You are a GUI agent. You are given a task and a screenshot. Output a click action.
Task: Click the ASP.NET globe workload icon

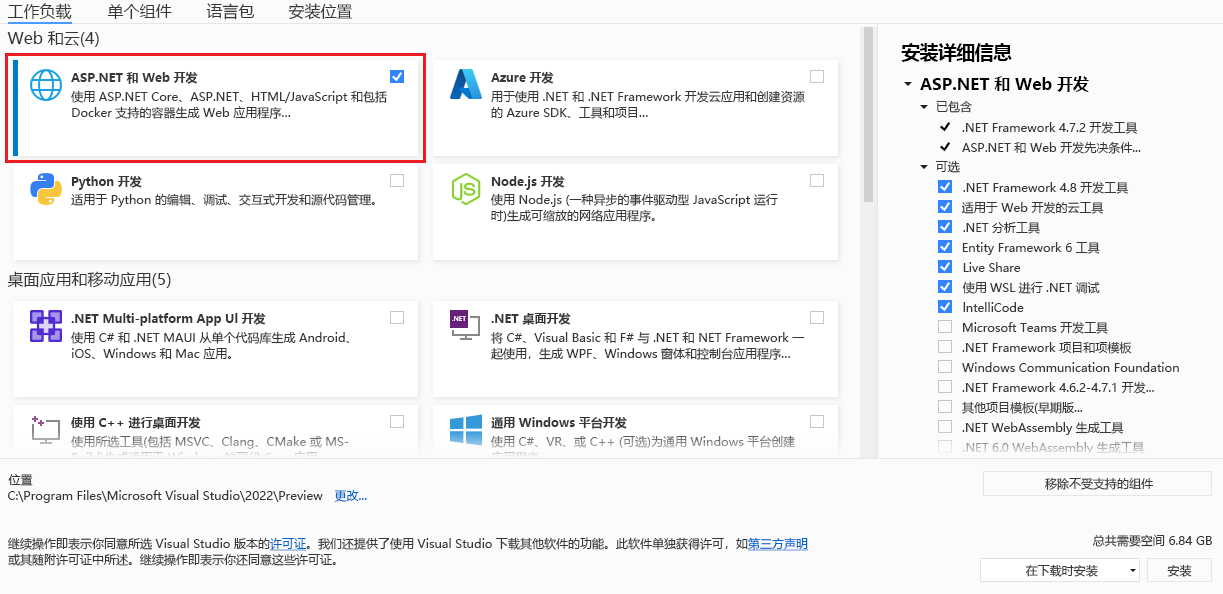(x=46, y=86)
